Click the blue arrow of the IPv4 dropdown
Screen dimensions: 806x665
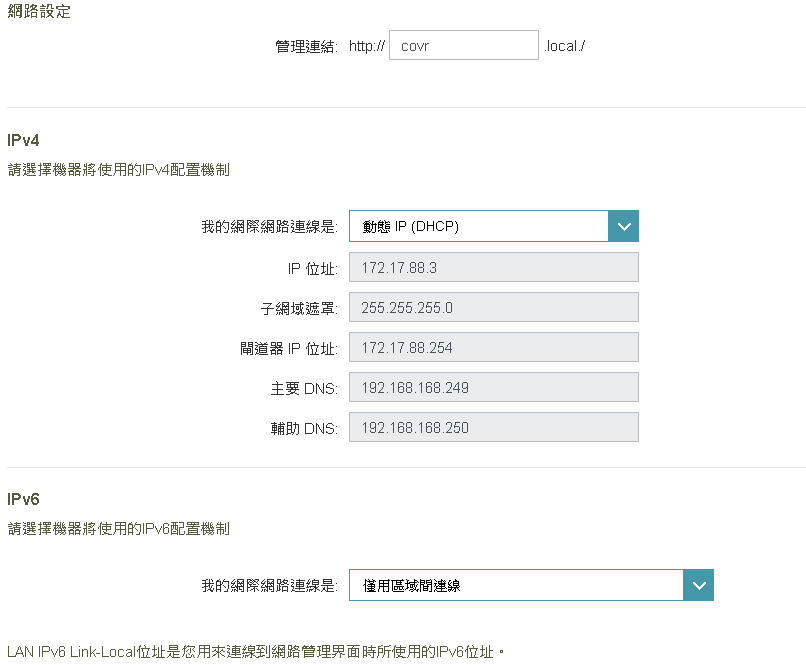click(x=623, y=226)
